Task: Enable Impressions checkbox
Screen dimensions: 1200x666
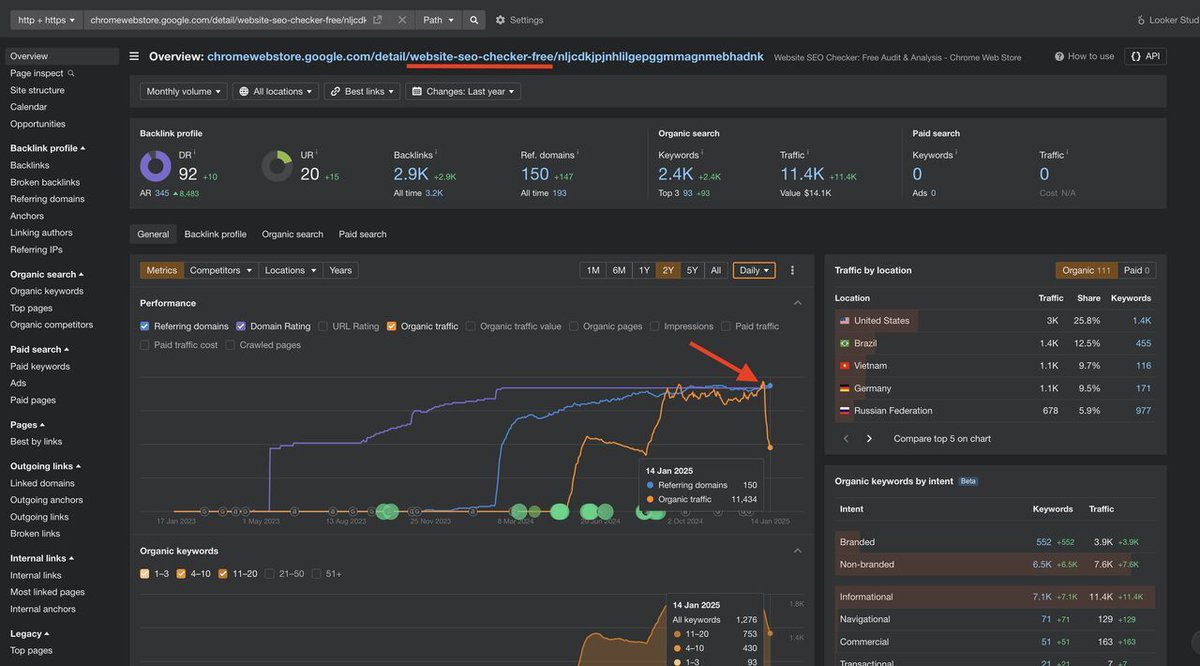Action: [654, 326]
